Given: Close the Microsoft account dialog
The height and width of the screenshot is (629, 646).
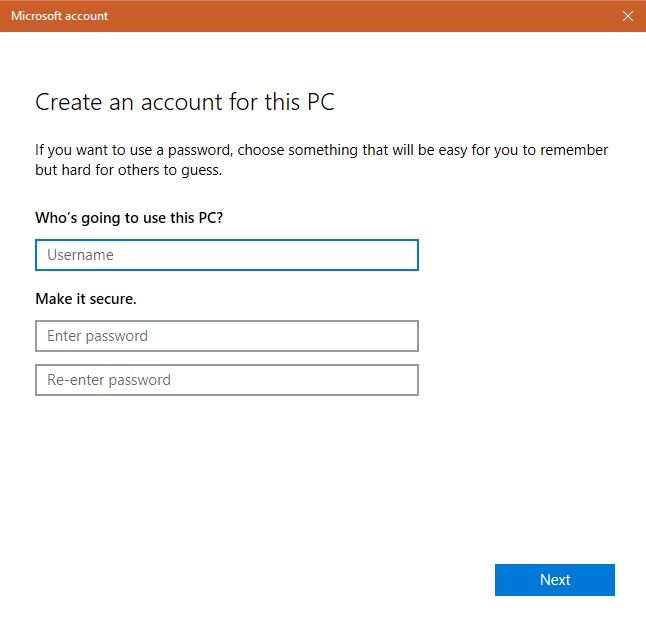Looking at the screenshot, I should point(627,16).
